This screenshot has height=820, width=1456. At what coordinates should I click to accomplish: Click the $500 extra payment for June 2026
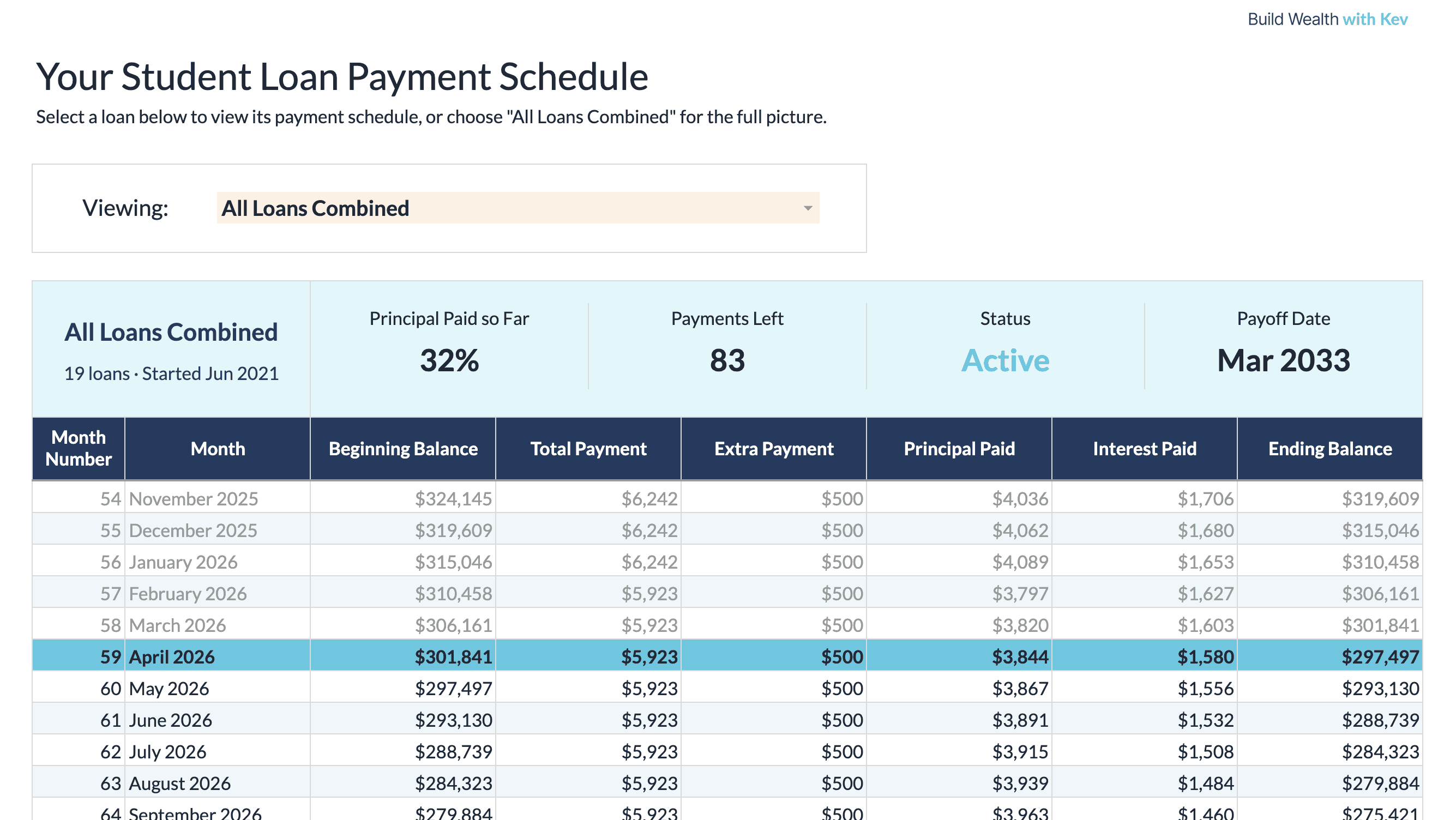(841, 720)
